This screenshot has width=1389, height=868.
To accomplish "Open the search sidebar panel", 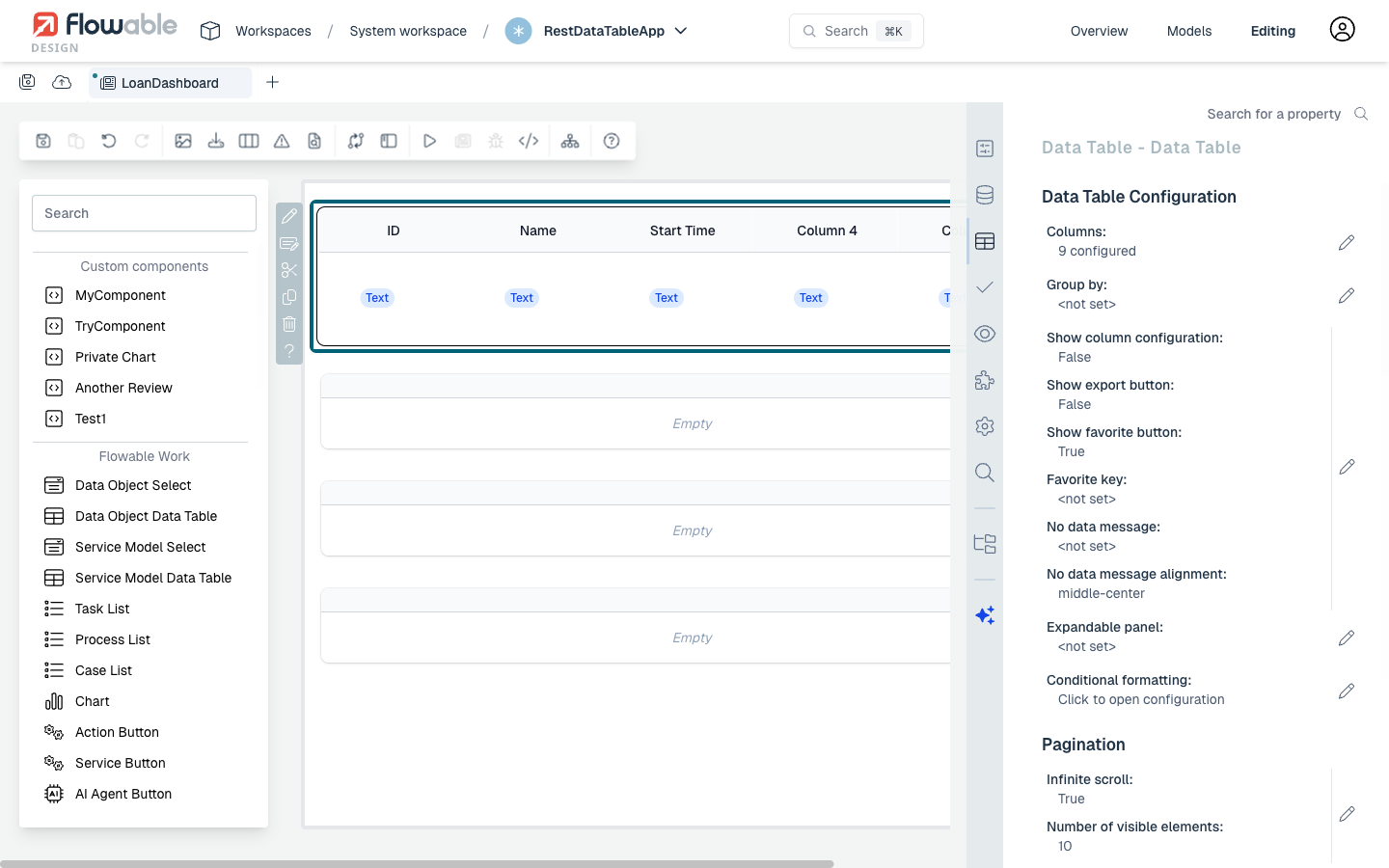I will click(984, 472).
